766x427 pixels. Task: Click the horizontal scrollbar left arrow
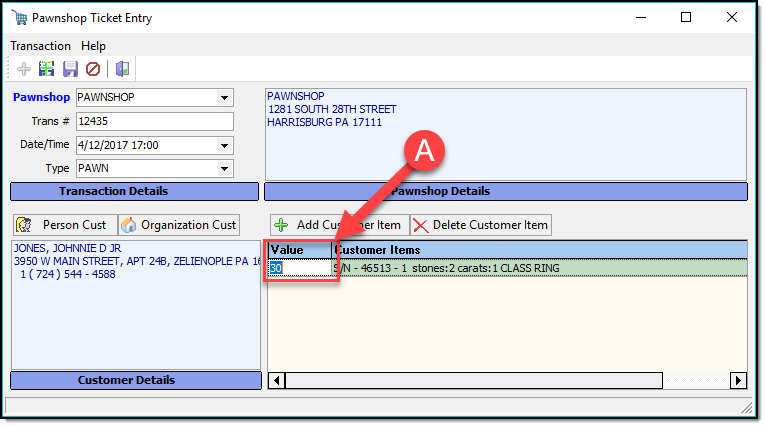point(277,380)
